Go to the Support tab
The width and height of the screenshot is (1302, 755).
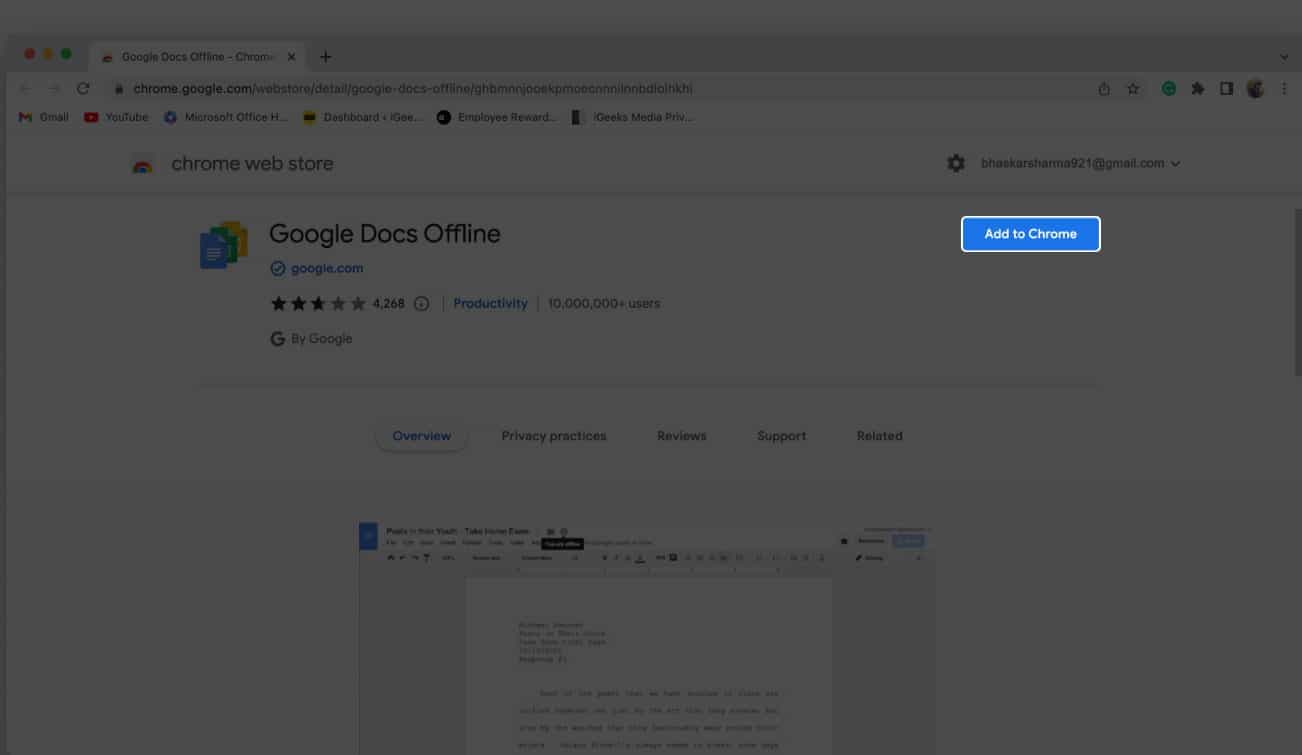pyautogui.click(x=782, y=436)
